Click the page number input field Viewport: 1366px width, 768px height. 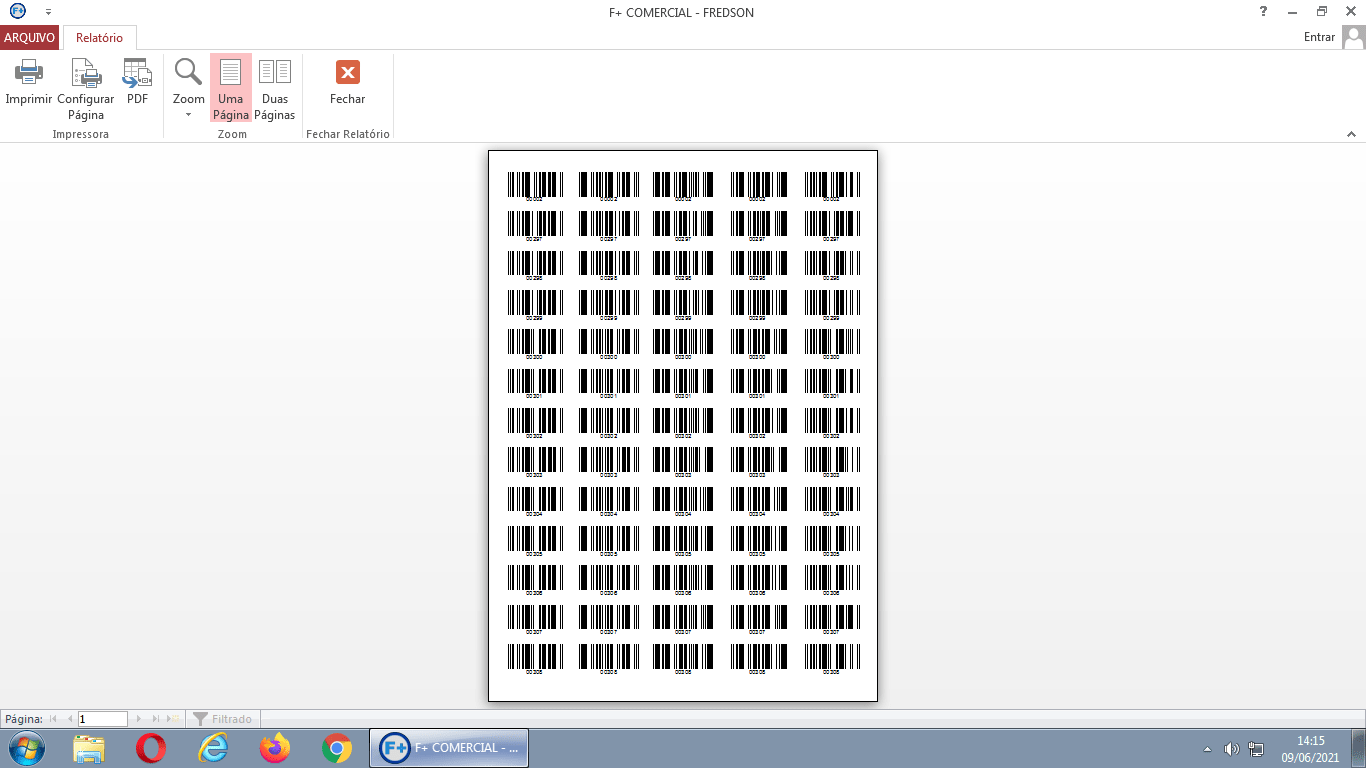tap(103, 719)
